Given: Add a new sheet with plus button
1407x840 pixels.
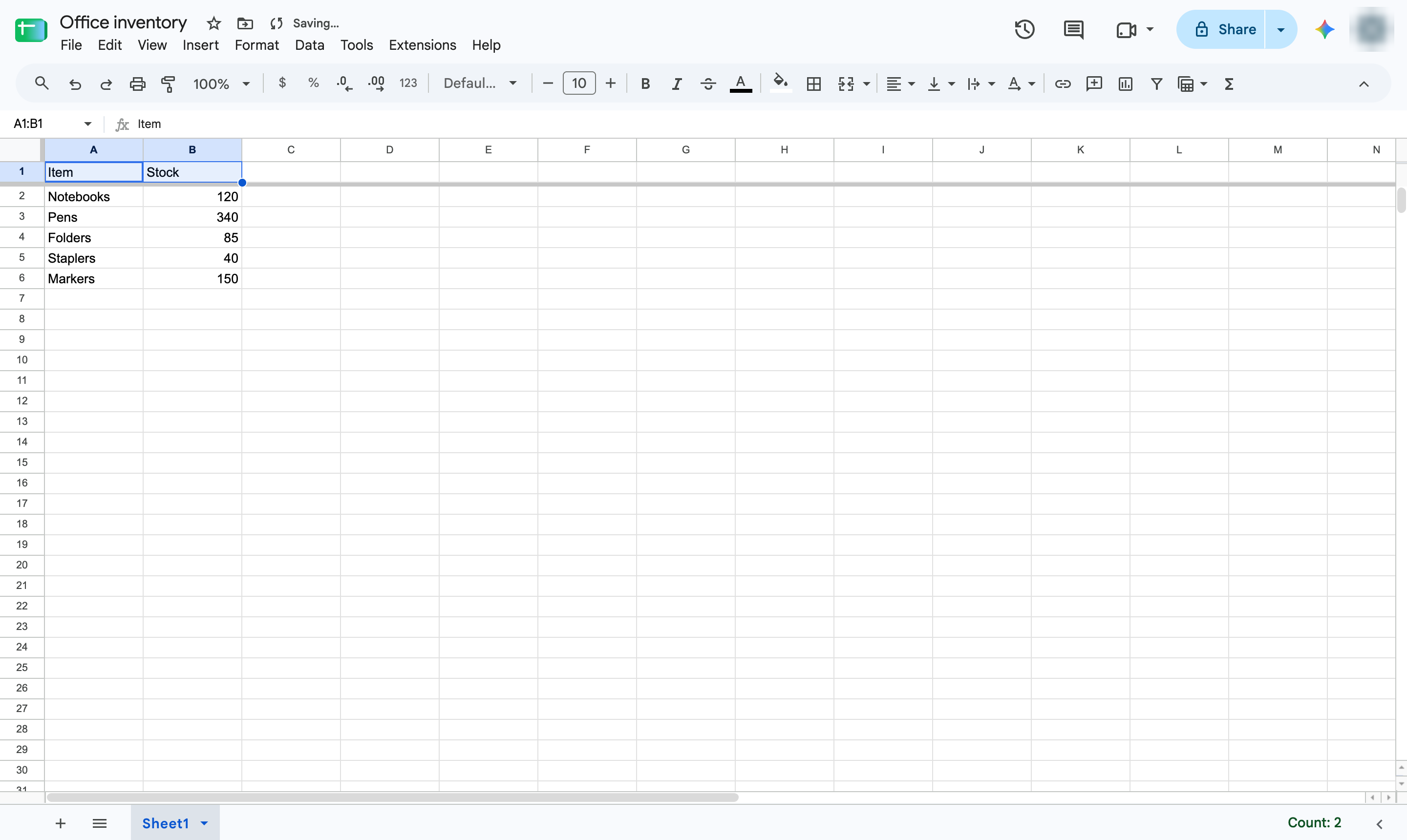Looking at the screenshot, I should 61,823.
